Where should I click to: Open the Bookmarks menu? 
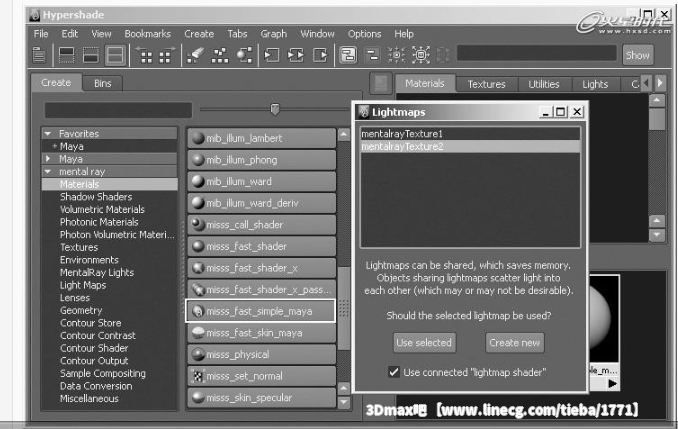[147, 34]
